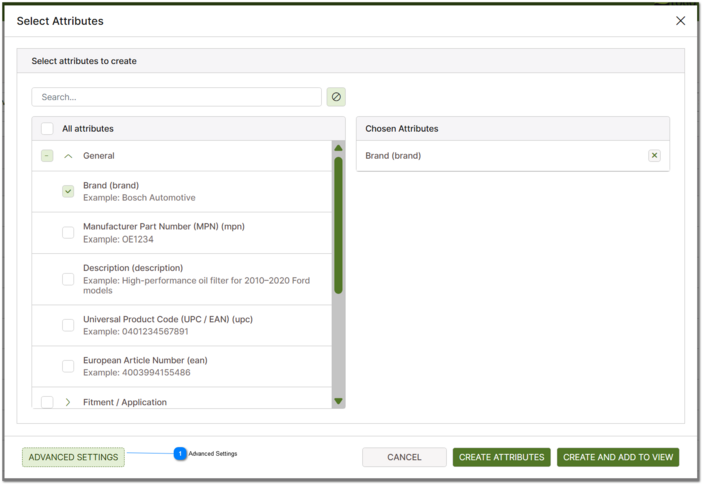Screen dimensions: 703x485
Task: Click Create Attributes button
Action: [501, 457]
